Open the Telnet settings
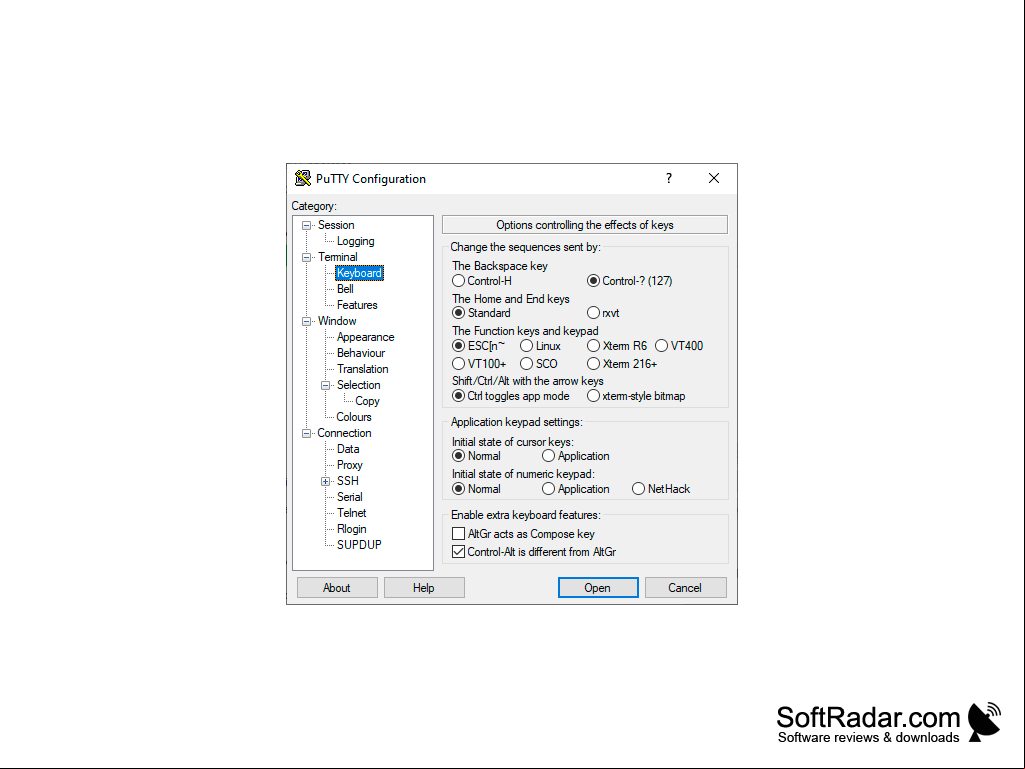The image size is (1025, 769). [352, 513]
